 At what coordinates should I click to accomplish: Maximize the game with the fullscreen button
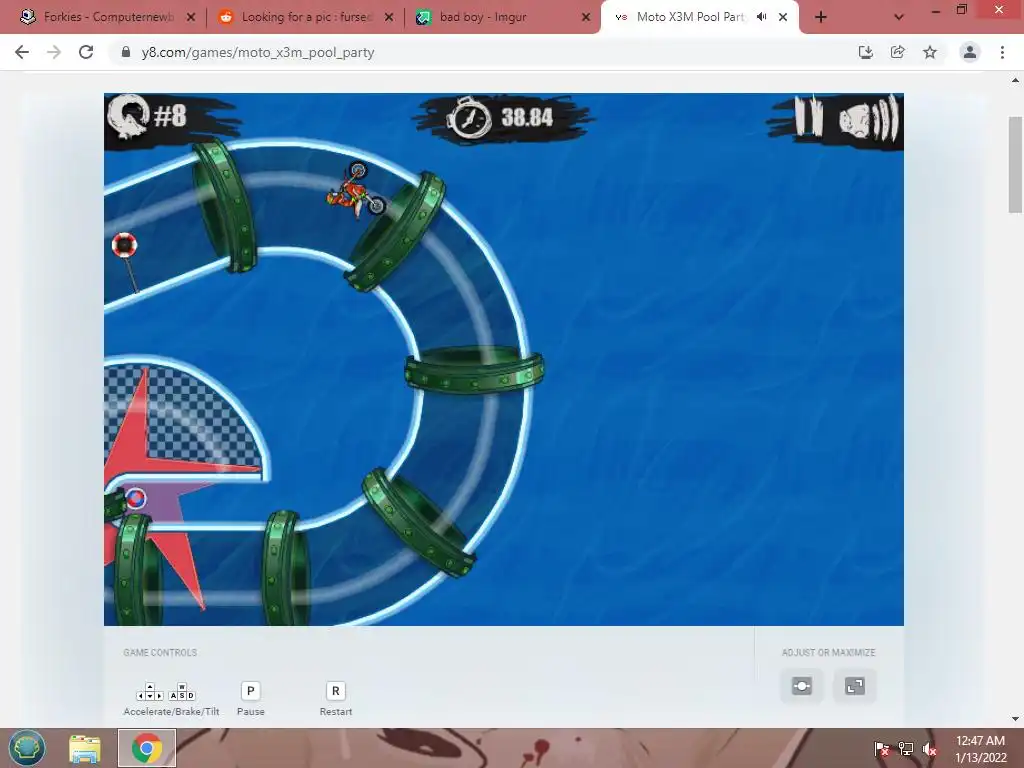[855, 686]
